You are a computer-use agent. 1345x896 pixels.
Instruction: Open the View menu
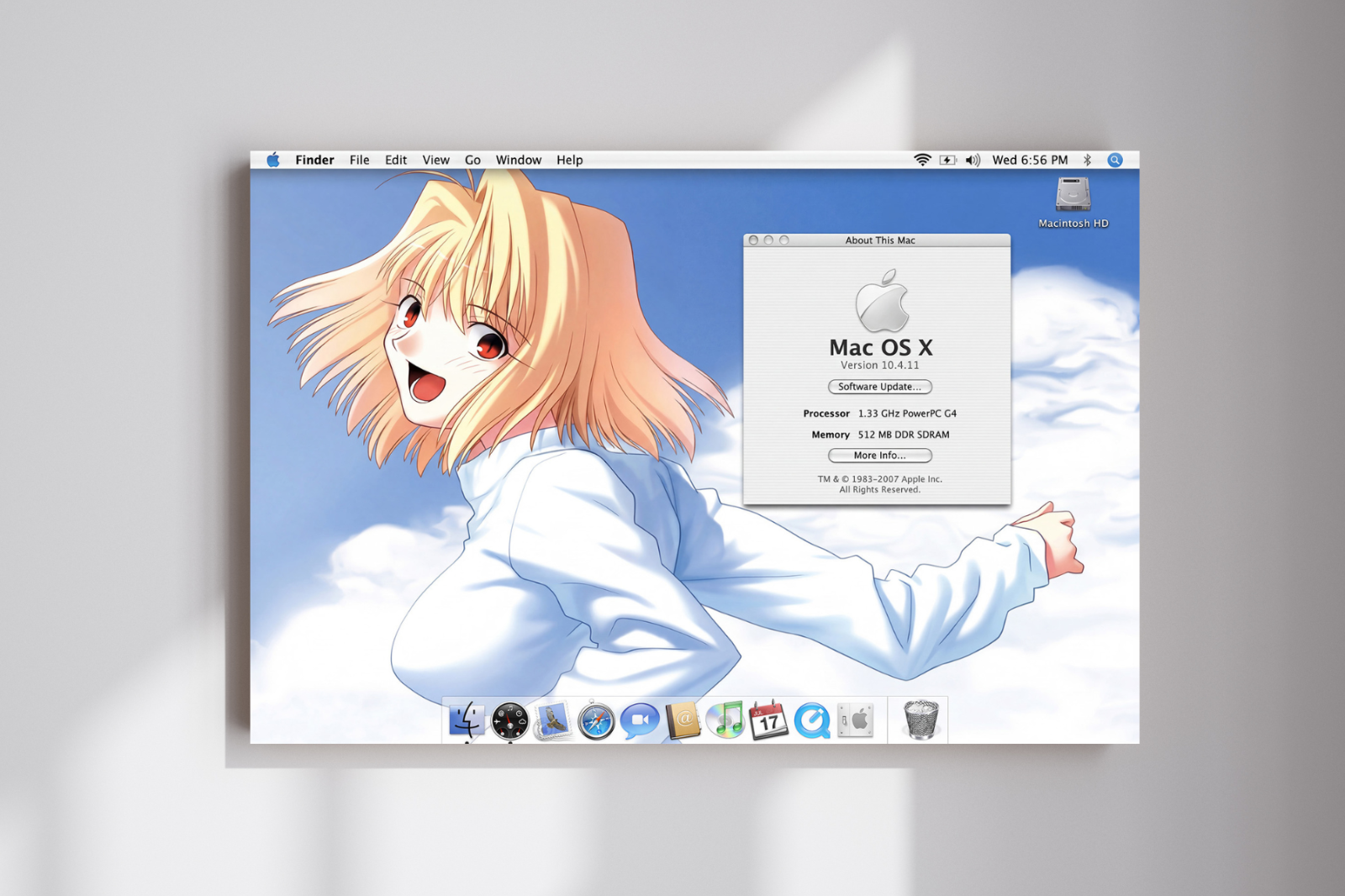435,160
